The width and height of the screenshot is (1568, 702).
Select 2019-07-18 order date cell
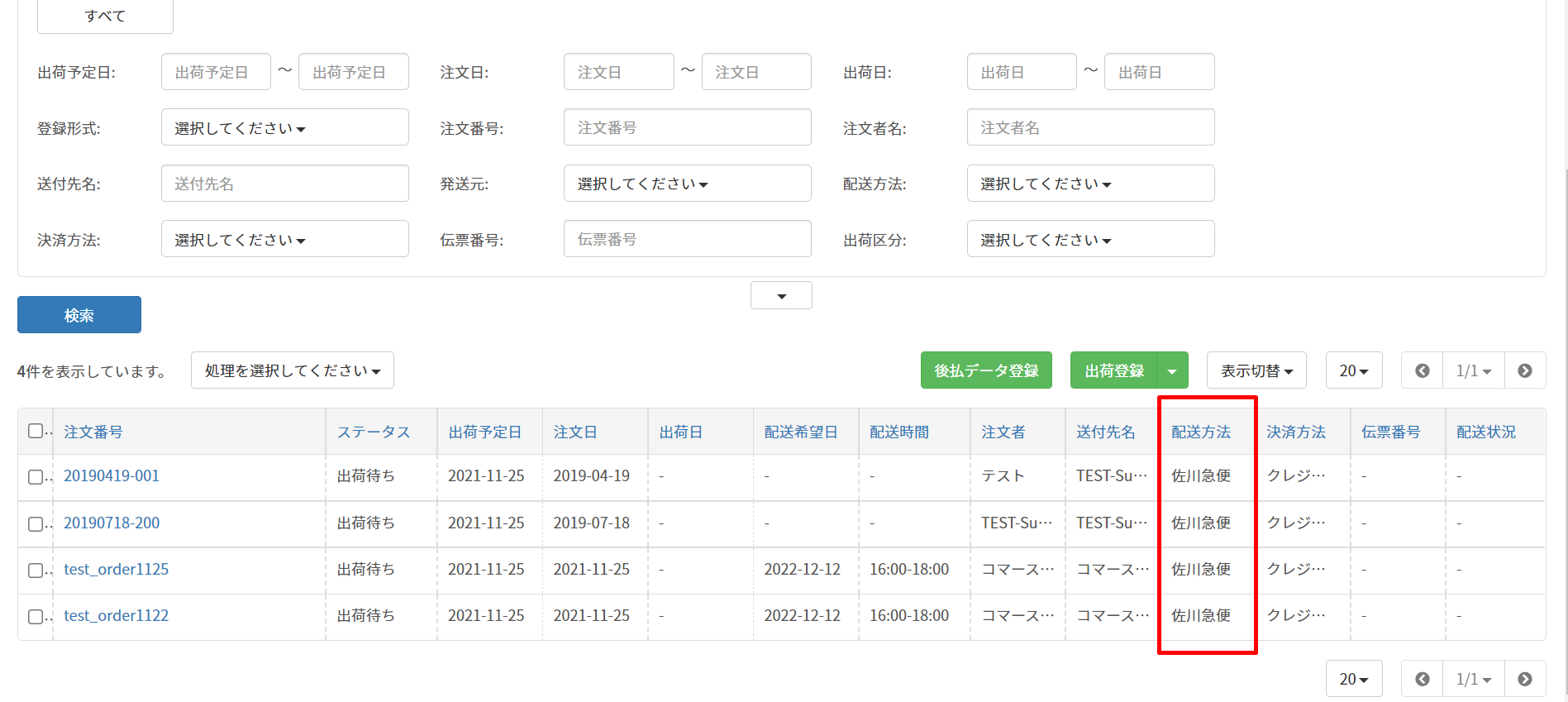click(592, 523)
